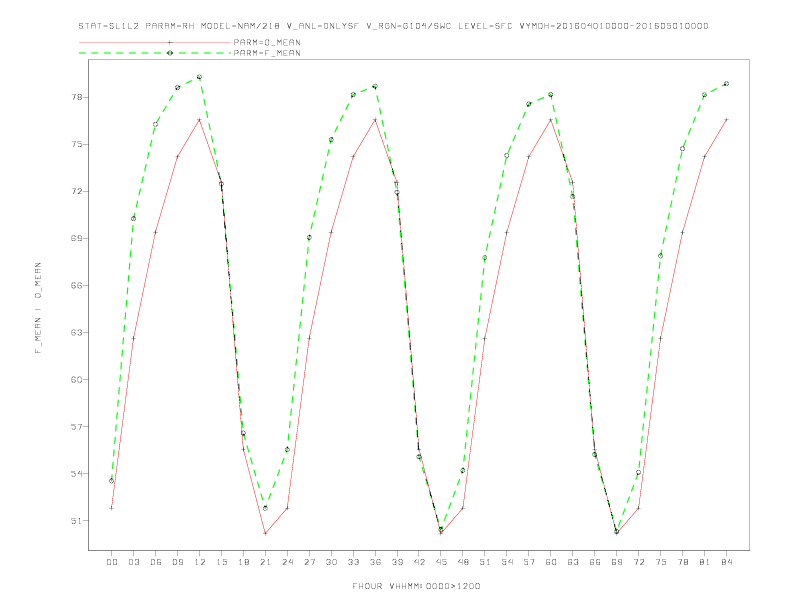792x612 pixels.
Task: Click the green dashed legend line for F_MEAN
Action: (155, 53)
